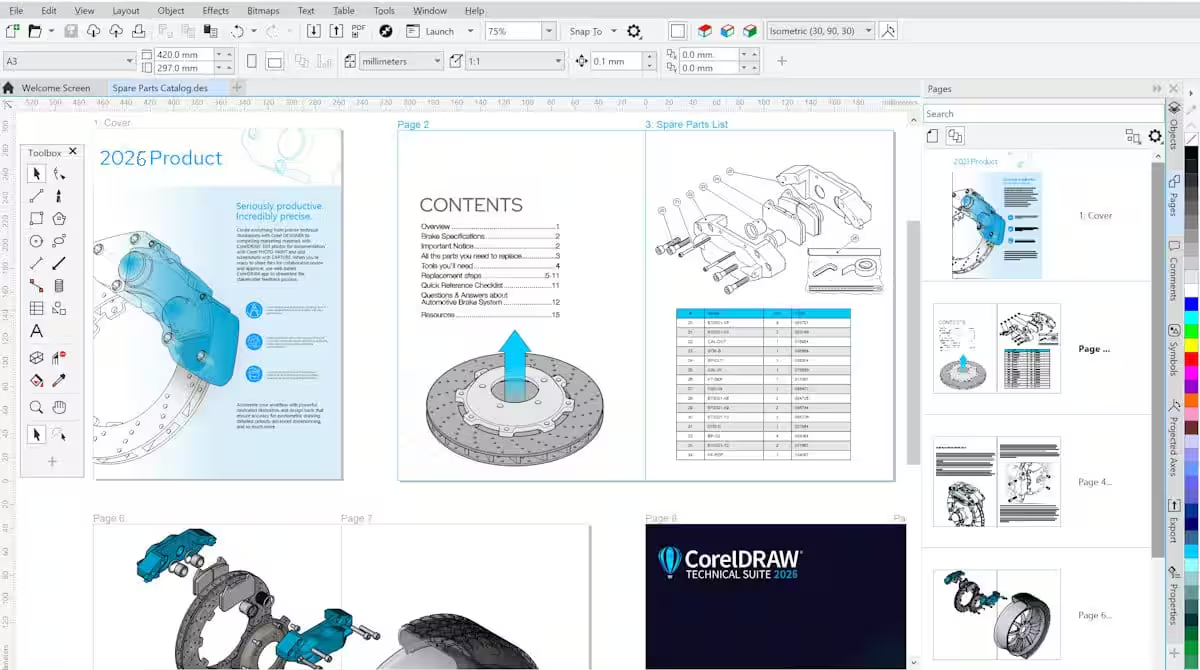Select the Cylinder shape tool
This screenshot has width=1200, height=670.
click(x=59, y=286)
